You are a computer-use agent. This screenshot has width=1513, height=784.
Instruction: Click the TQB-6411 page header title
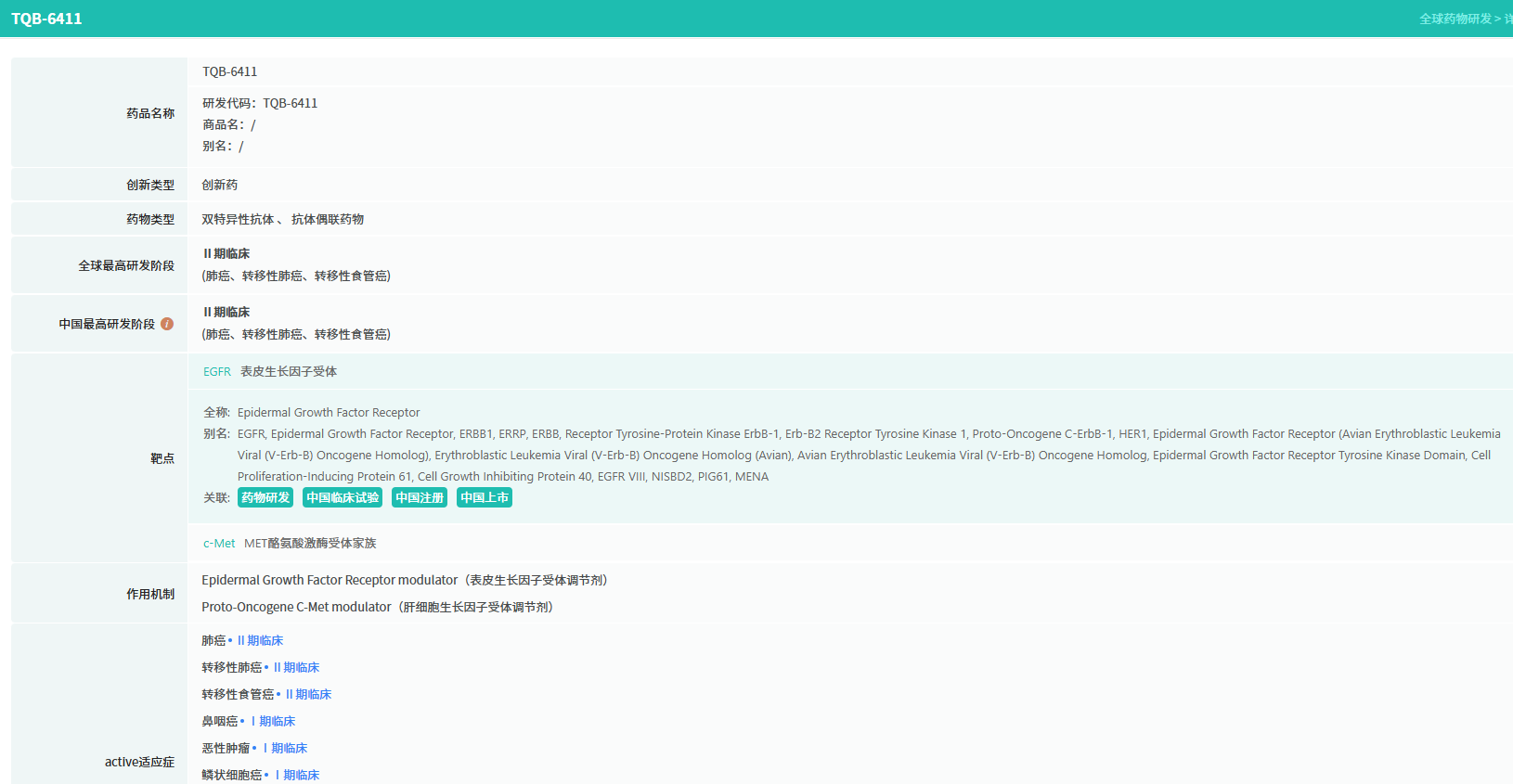point(46,19)
